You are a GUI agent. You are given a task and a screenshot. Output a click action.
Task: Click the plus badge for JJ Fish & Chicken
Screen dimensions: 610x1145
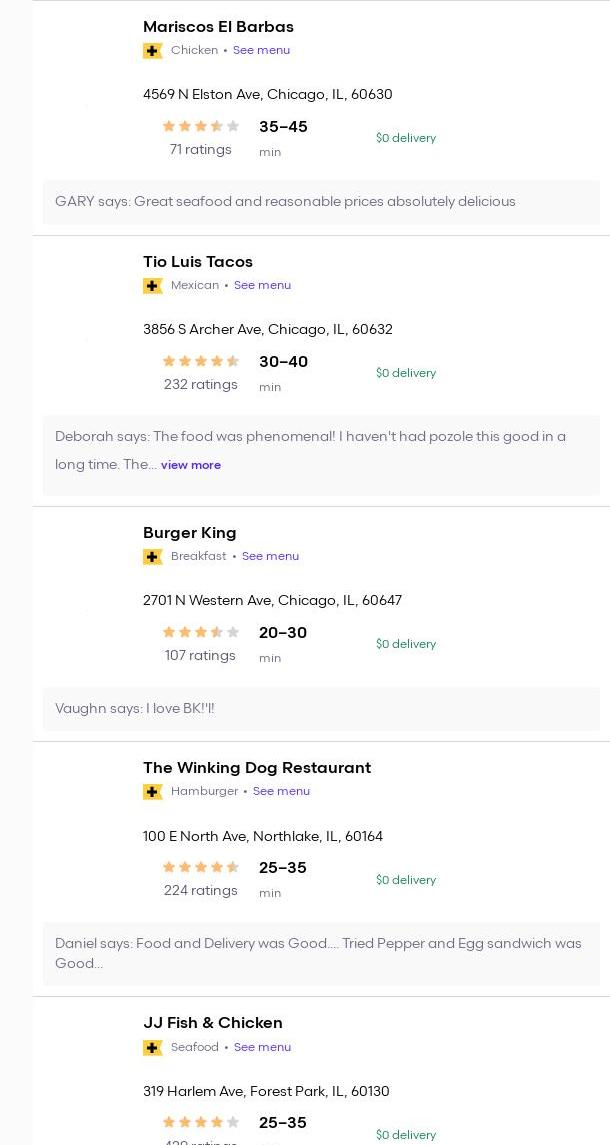tap(153, 1048)
